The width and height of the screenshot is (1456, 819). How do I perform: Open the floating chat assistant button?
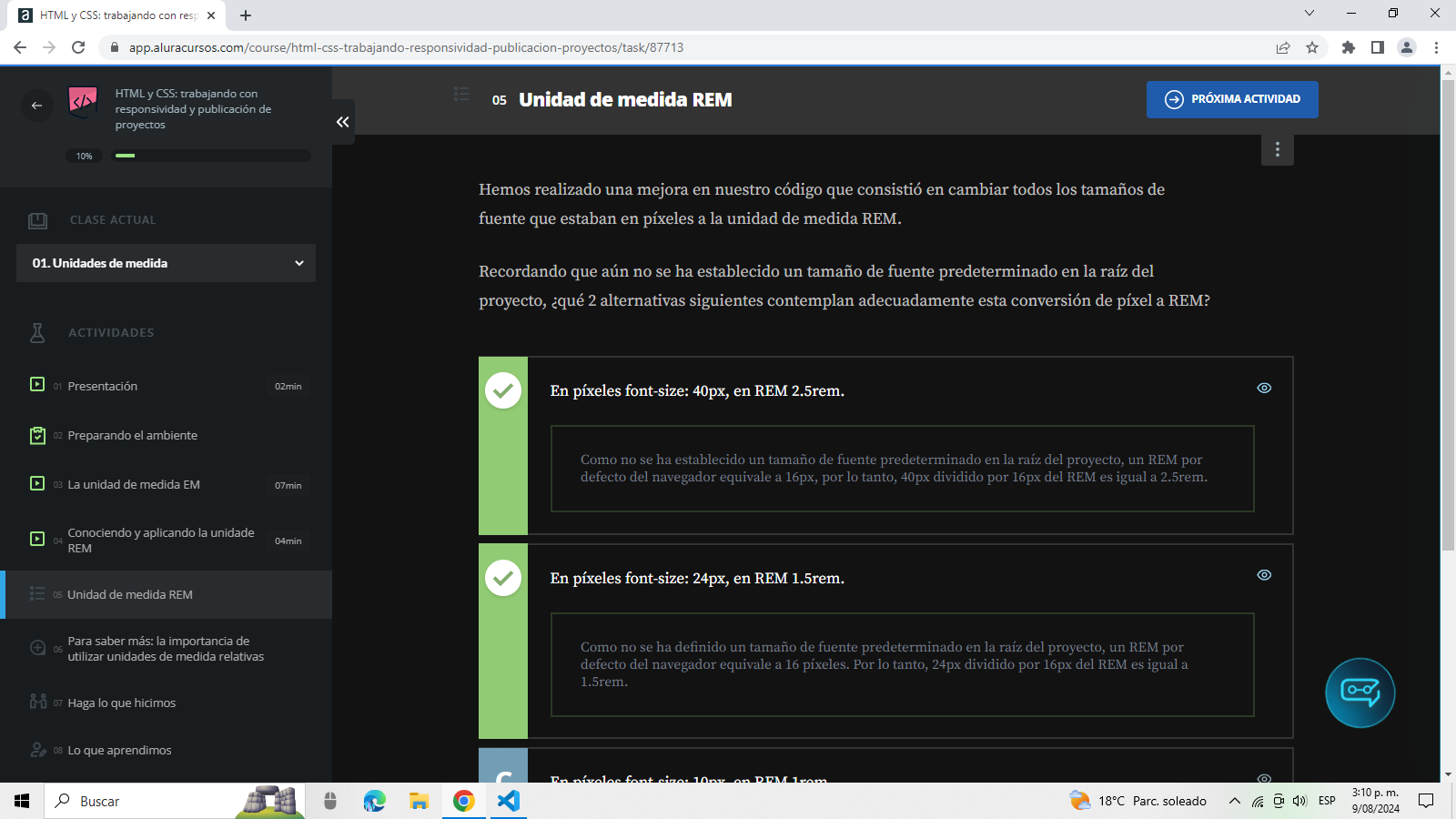point(1360,693)
